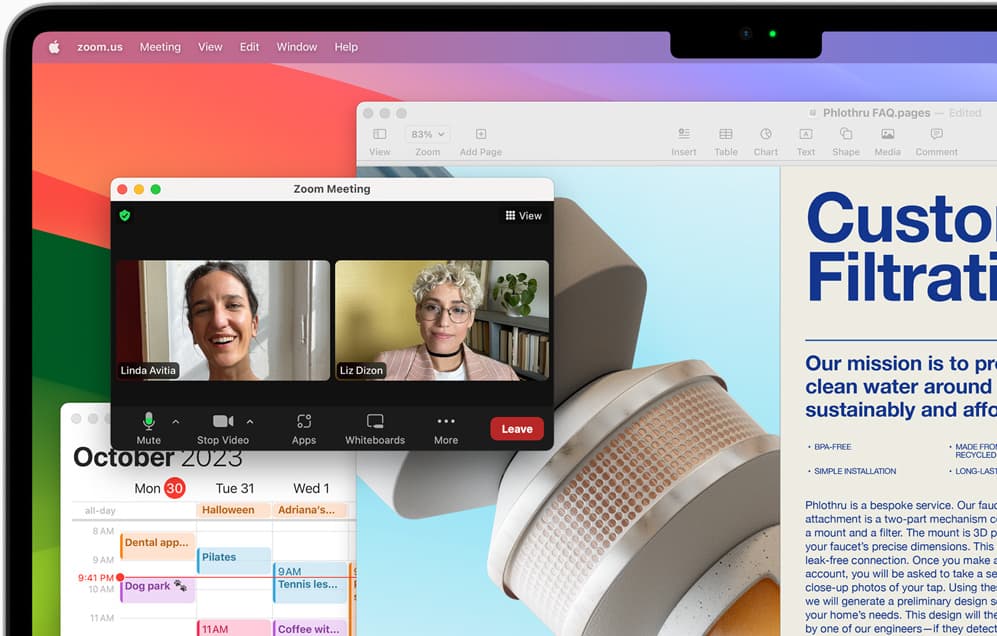Open the Adriana's all-day event

311,510
